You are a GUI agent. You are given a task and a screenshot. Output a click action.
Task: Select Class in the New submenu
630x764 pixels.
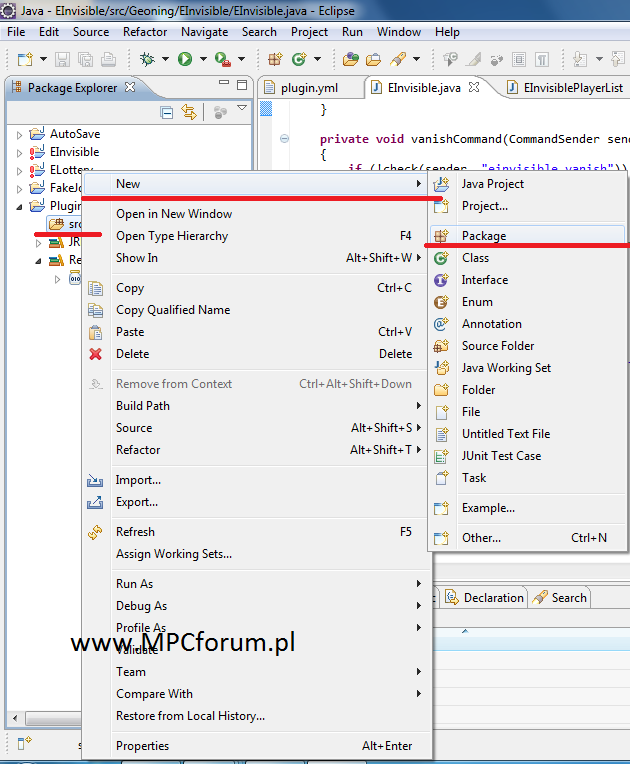(x=528, y=258)
